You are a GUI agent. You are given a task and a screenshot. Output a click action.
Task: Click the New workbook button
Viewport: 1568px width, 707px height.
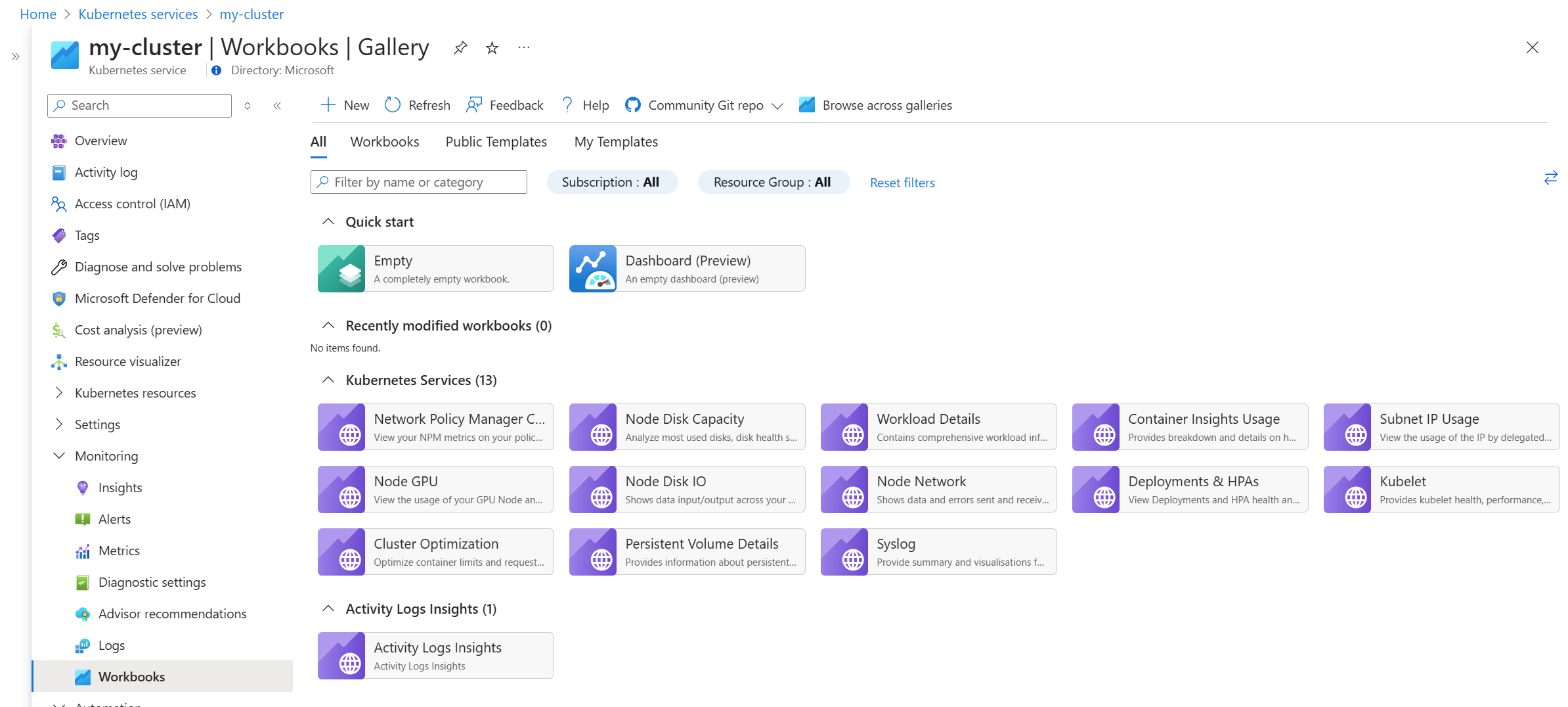click(x=344, y=105)
